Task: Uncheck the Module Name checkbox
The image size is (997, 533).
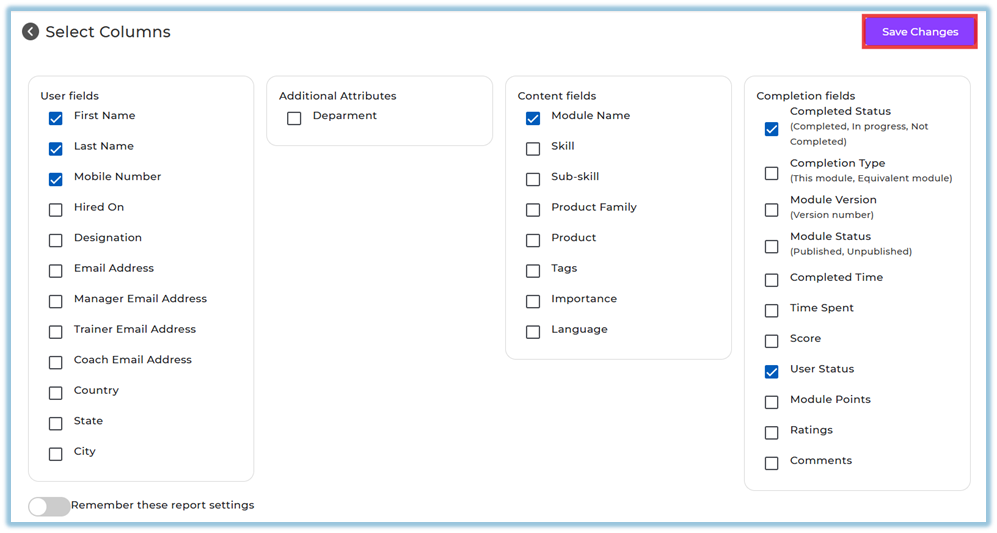Action: 533,118
